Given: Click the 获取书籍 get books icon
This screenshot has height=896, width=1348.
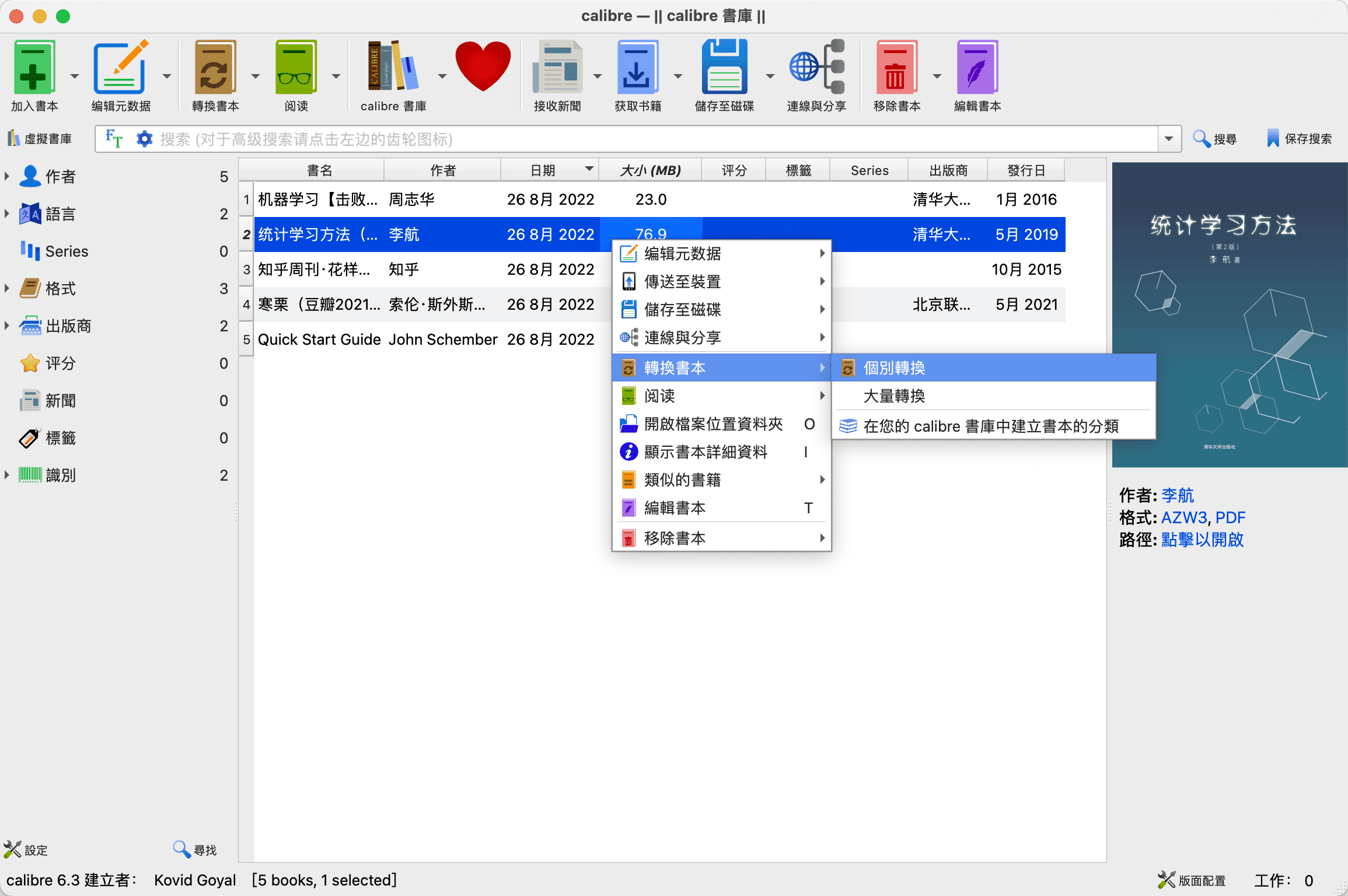Looking at the screenshot, I should [x=638, y=67].
